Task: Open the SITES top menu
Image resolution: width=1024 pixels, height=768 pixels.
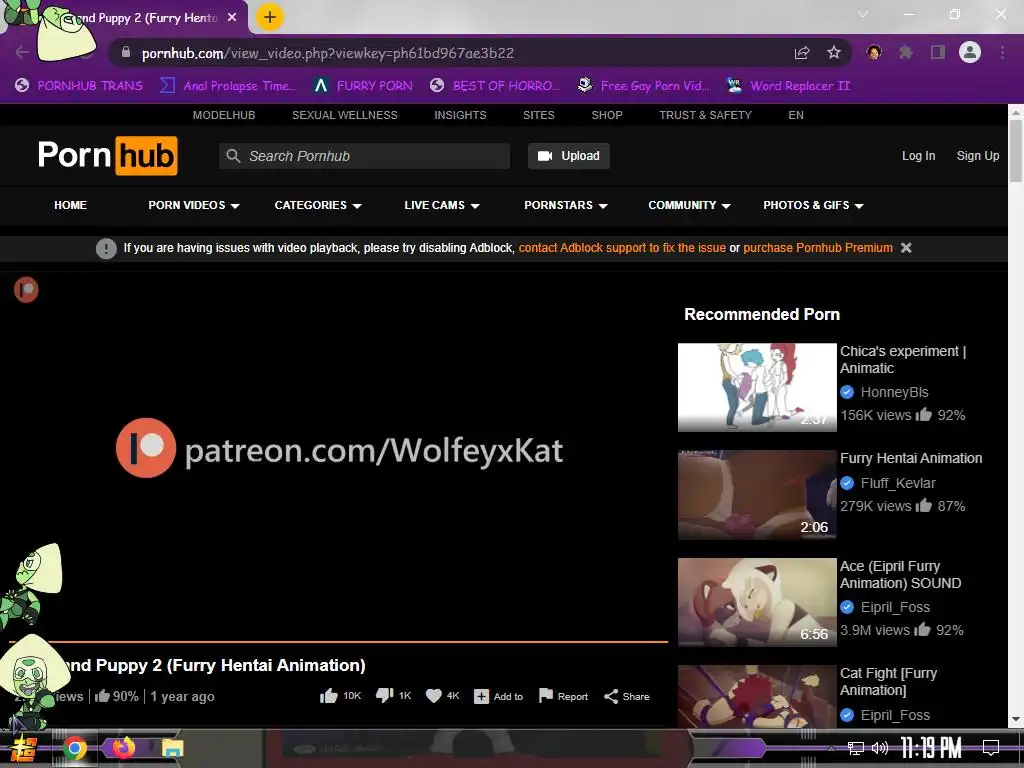Action: 539,115
